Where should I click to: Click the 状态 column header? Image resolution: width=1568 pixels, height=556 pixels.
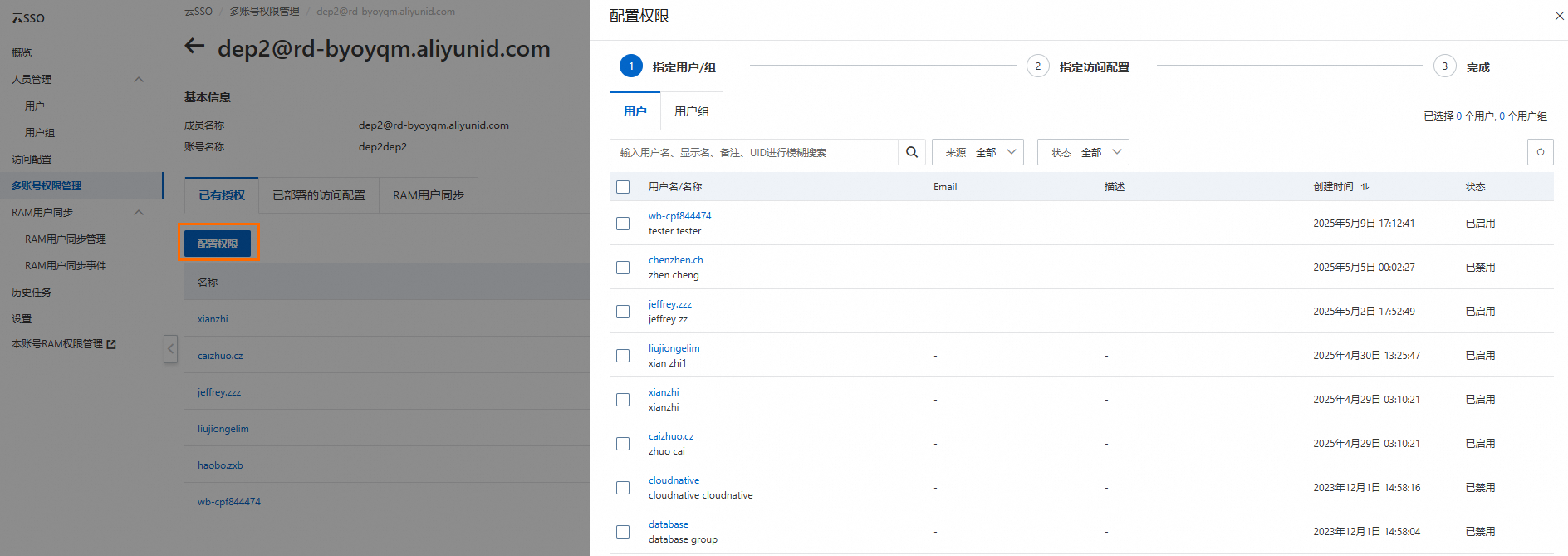coord(1475,187)
